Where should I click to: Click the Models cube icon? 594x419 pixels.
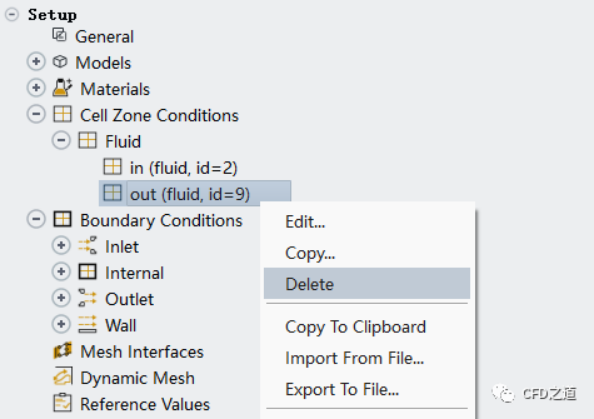pyautogui.click(x=60, y=61)
